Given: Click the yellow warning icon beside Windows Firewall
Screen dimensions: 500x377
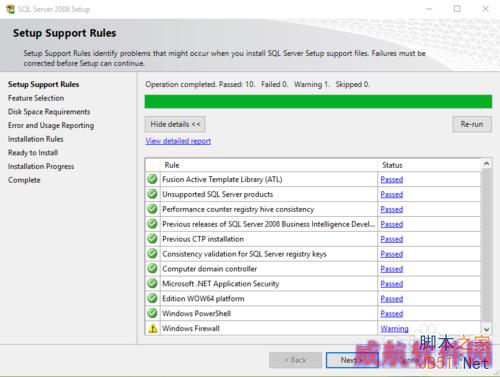Looking at the screenshot, I should [x=153, y=329].
